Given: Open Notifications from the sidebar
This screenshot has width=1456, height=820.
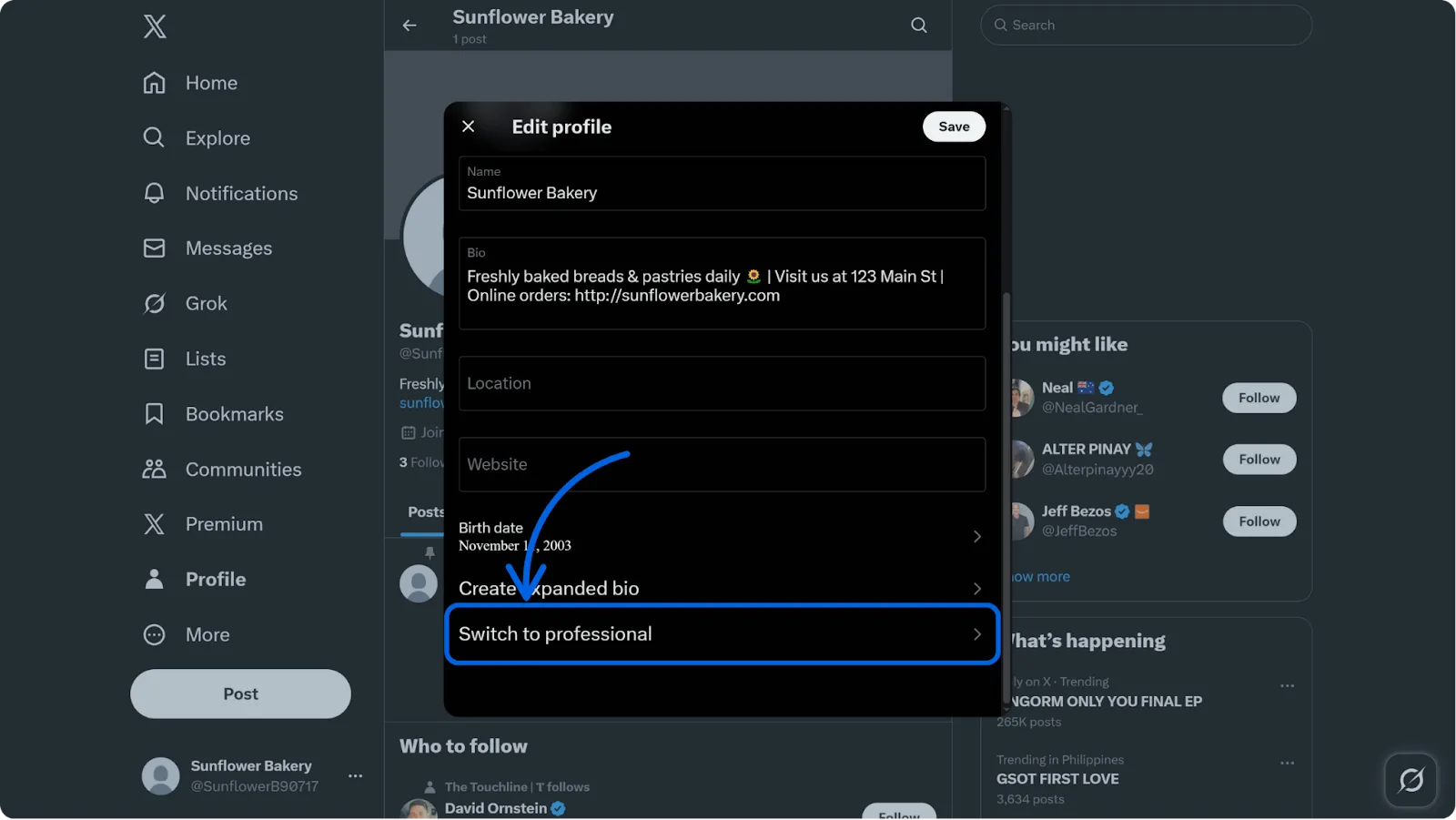Looking at the screenshot, I should [155, 193].
